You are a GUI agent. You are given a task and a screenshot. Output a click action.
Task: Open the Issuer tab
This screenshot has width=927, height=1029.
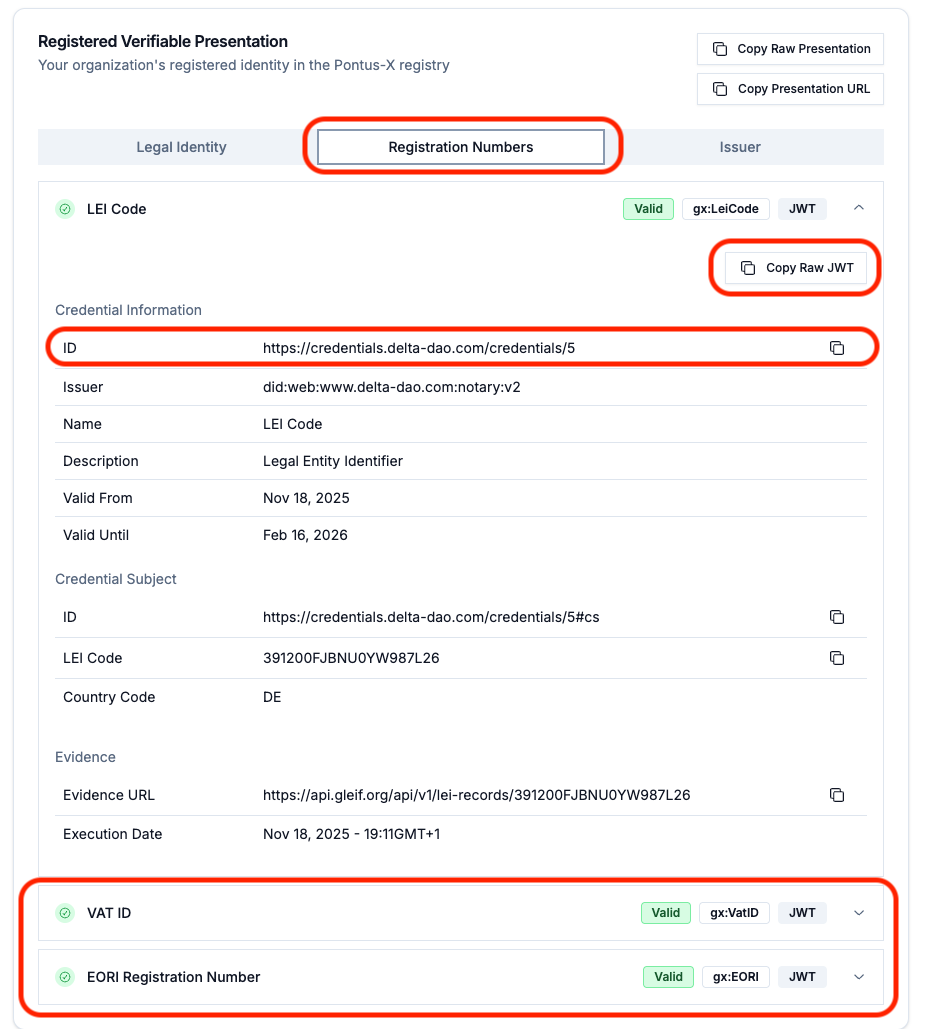click(x=740, y=147)
